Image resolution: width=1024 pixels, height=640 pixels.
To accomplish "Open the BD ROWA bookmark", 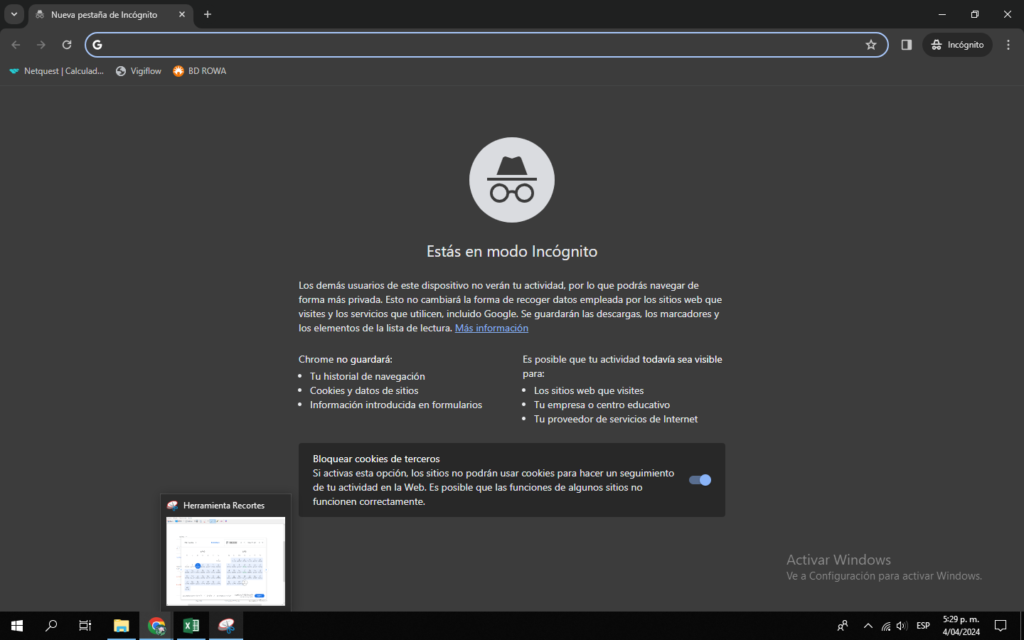I will tap(199, 71).
